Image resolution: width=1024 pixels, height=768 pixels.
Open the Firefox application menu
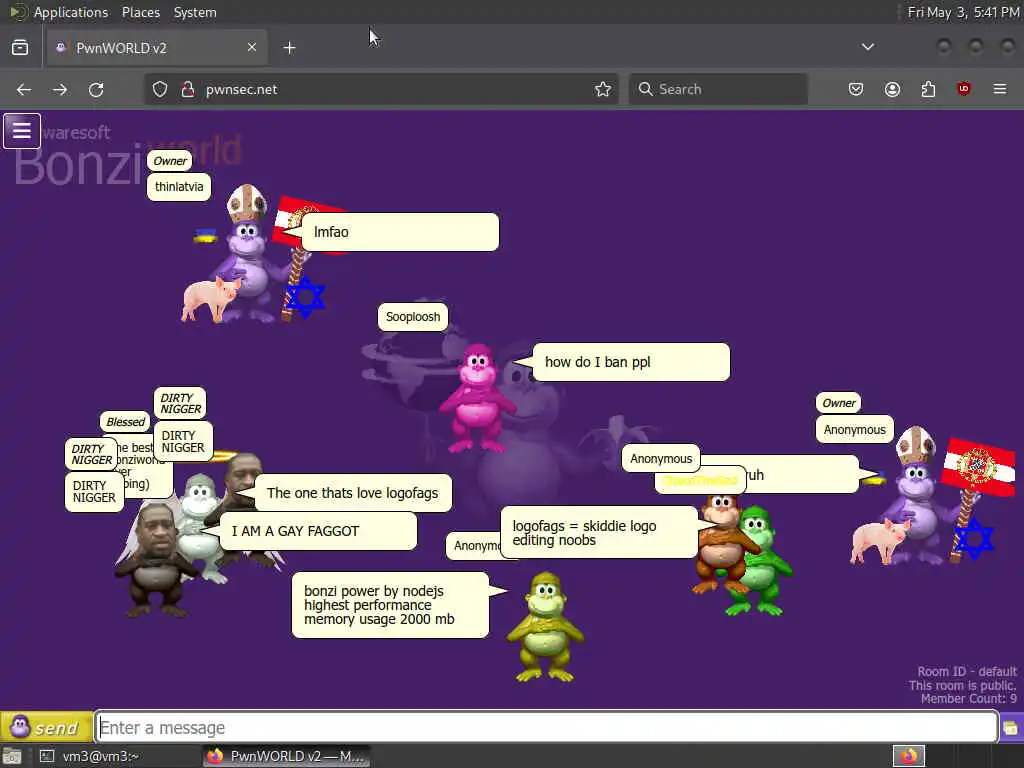click(x=1000, y=89)
